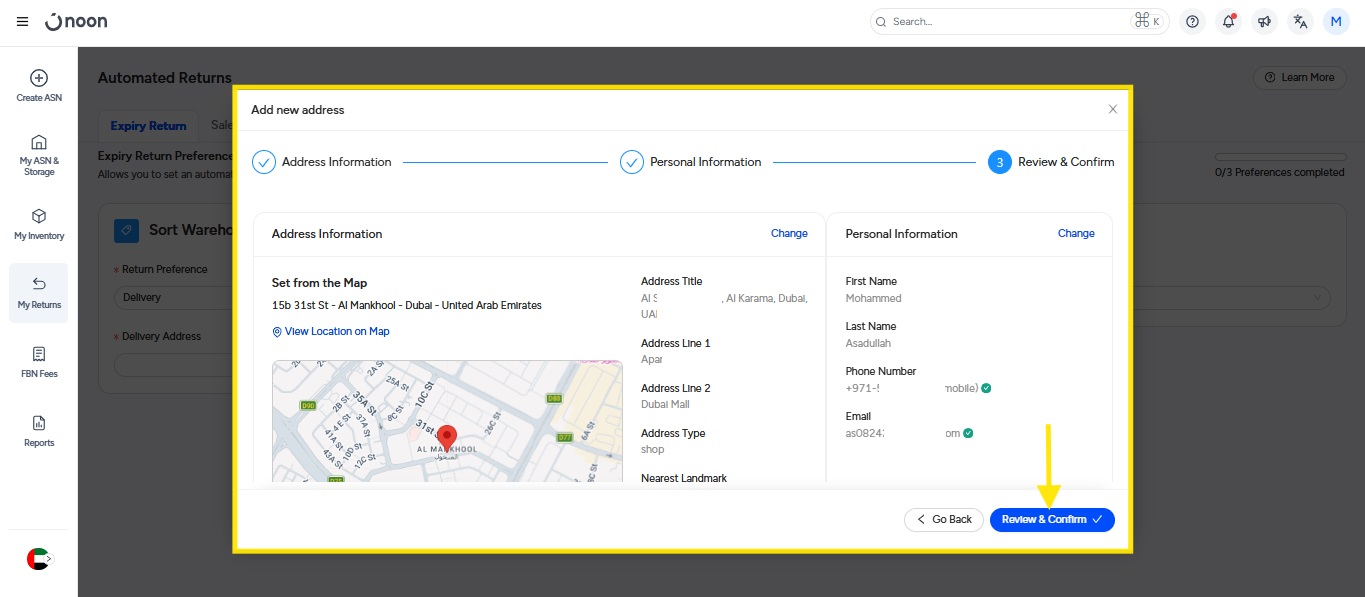Viewport: 1365px width, 597px height.
Task: Click the notifications bell icon
Action: pyautogui.click(x=1228, y=21)
